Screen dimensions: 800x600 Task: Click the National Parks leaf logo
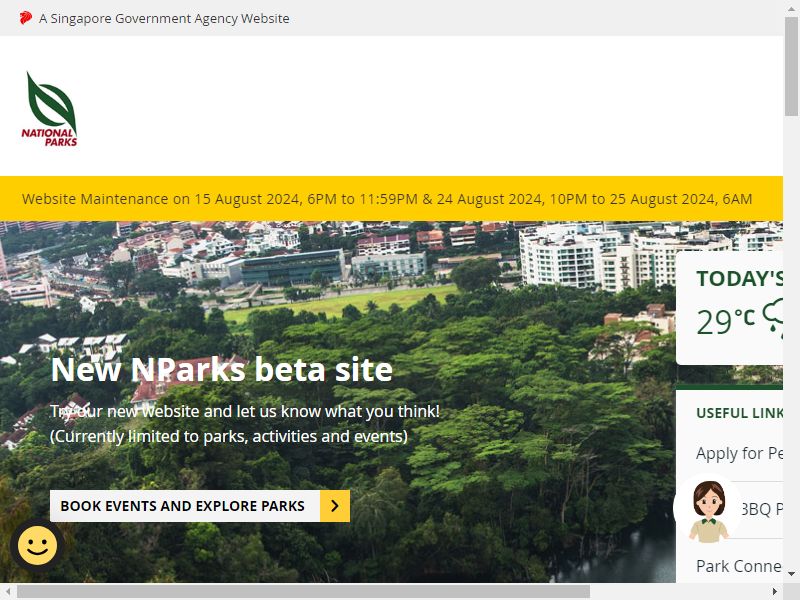click(x=49, y=109)
